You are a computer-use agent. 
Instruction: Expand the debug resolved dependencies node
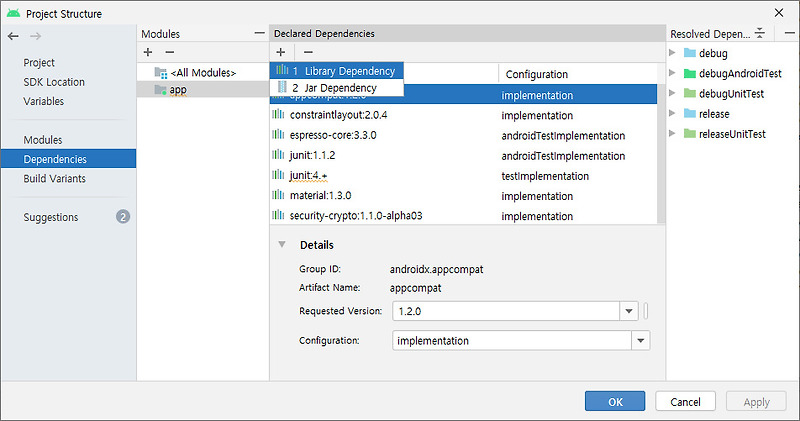pyautogui.click(x=672, y=53)
